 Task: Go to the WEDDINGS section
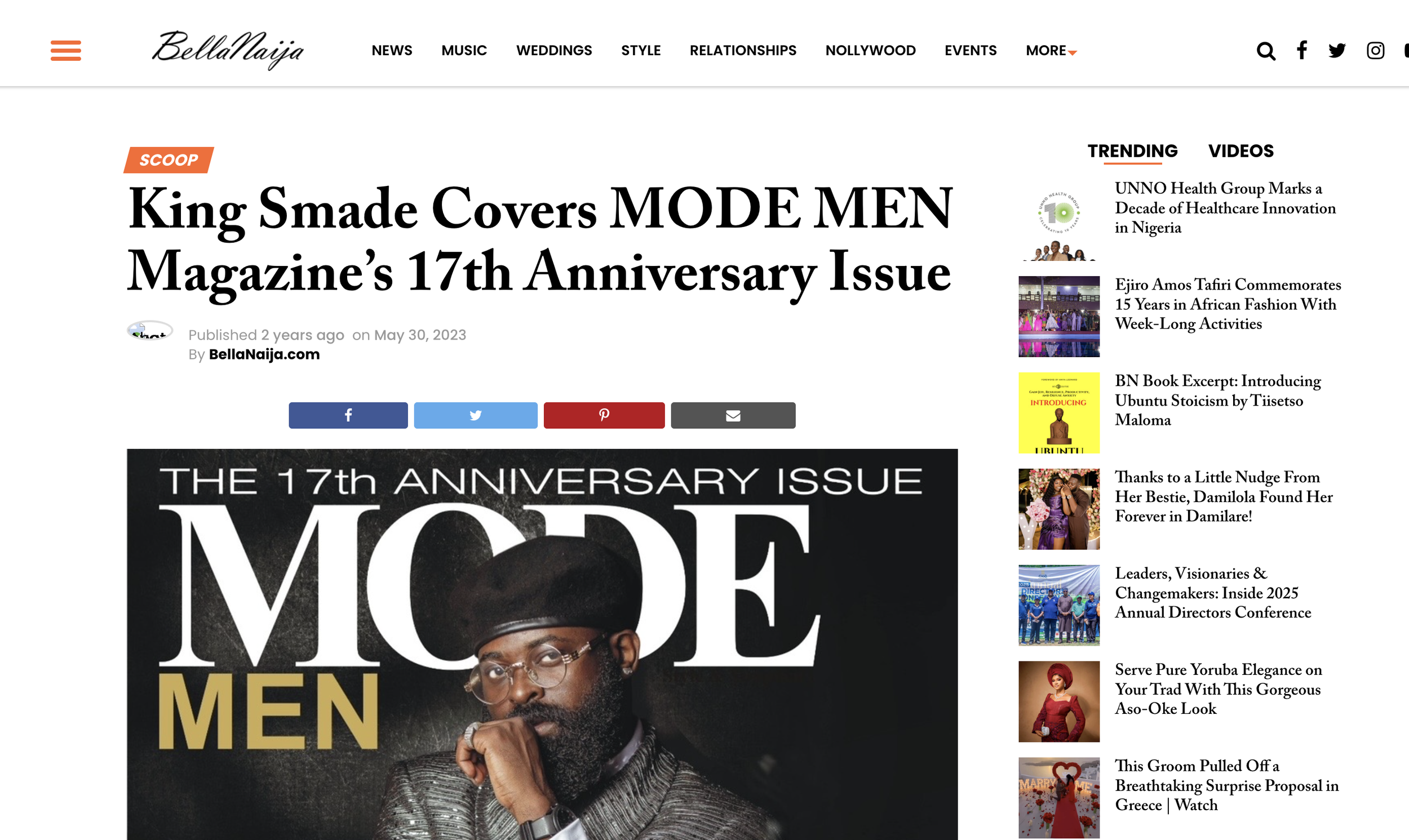click(x=553, y=50)
